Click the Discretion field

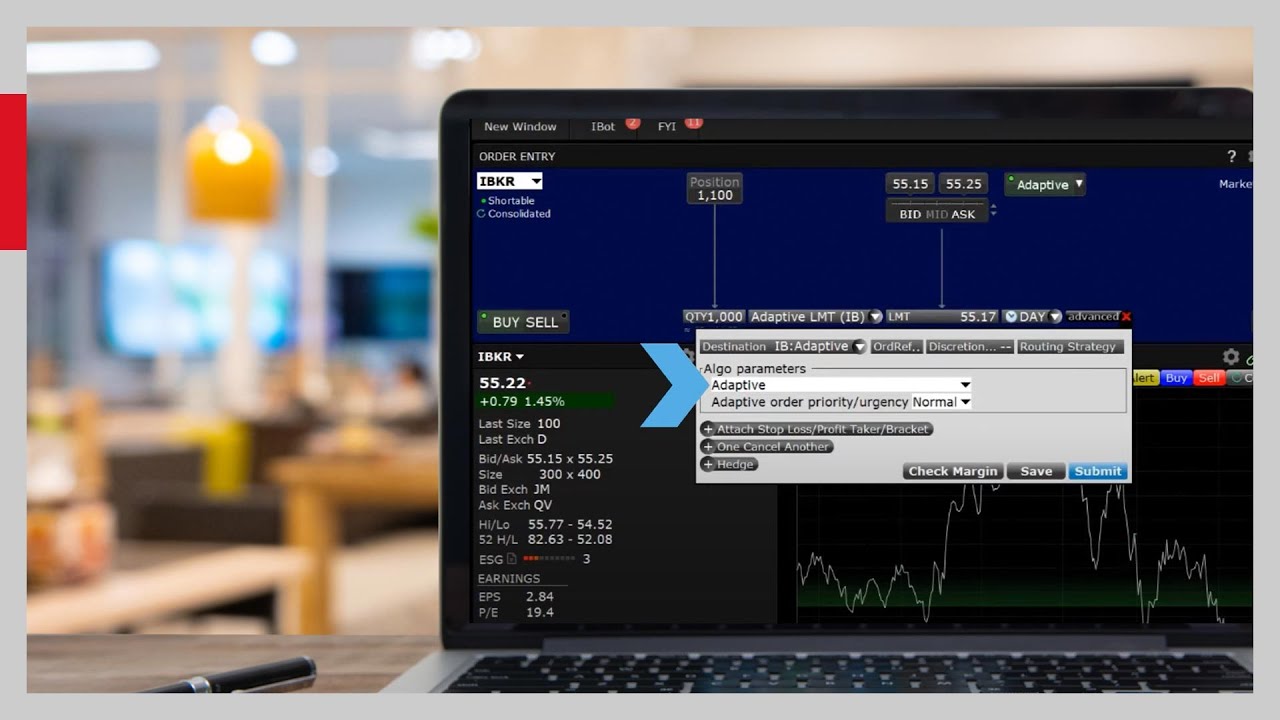tap(970, 346)
